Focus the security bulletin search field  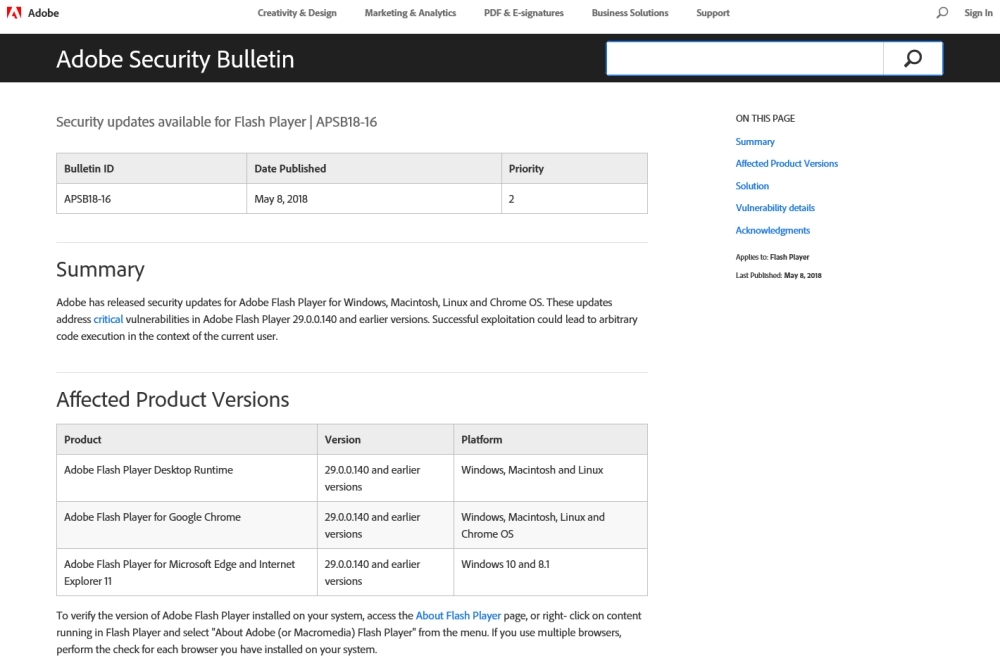744,59
